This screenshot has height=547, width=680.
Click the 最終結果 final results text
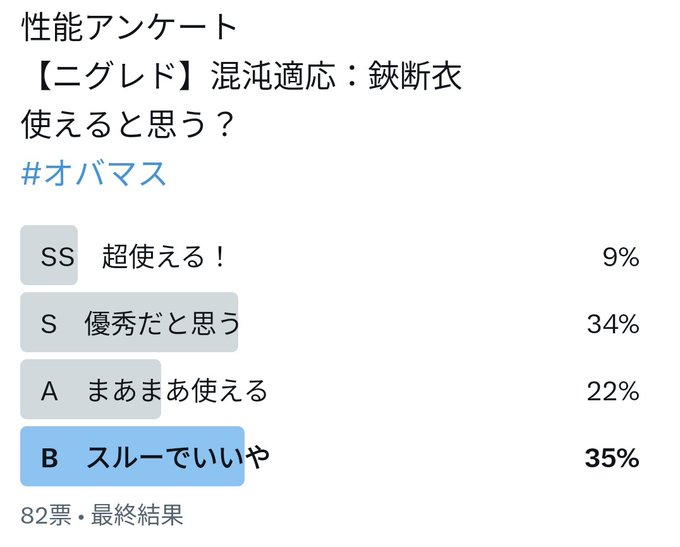click(137, 515)
